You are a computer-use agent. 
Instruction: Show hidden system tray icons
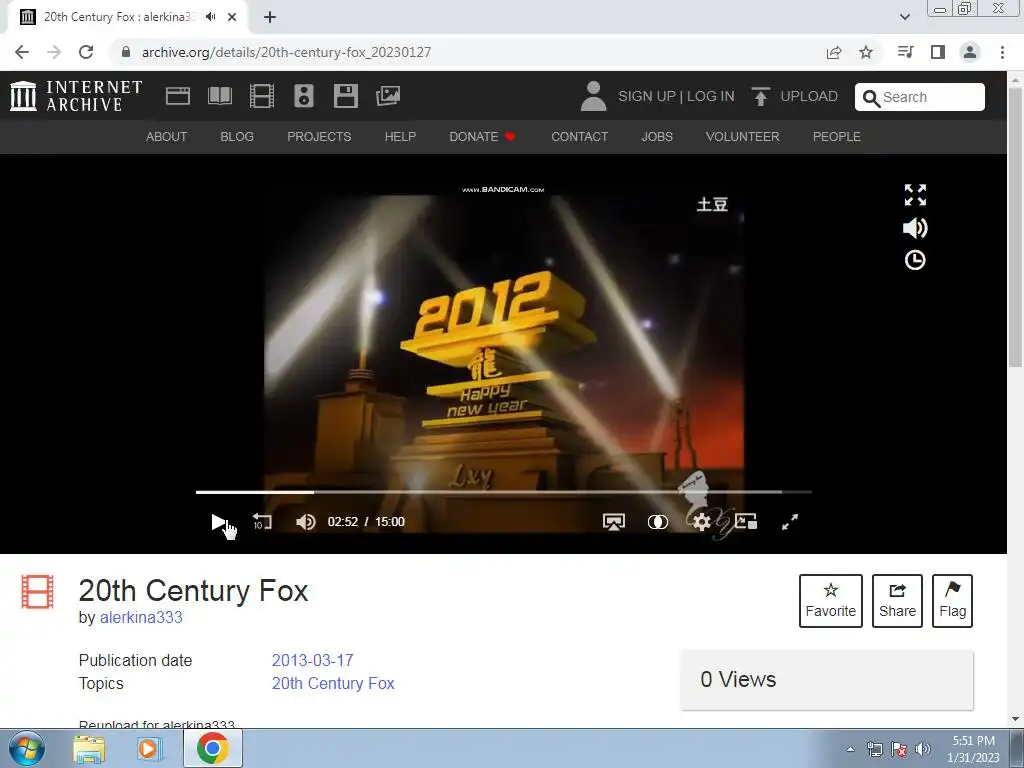pyautogui.click(x=850, y=749)
